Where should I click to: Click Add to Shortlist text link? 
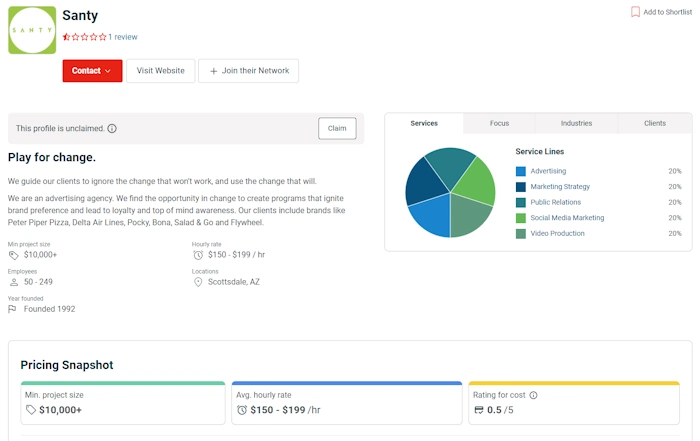click(x=667, y=12)
